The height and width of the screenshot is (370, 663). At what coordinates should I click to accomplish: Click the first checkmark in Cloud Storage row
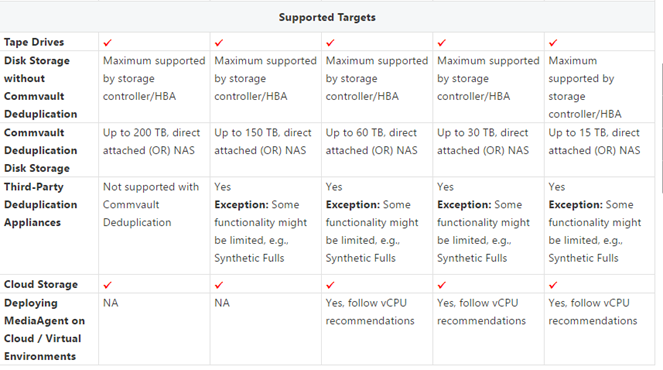coord(107,285)
